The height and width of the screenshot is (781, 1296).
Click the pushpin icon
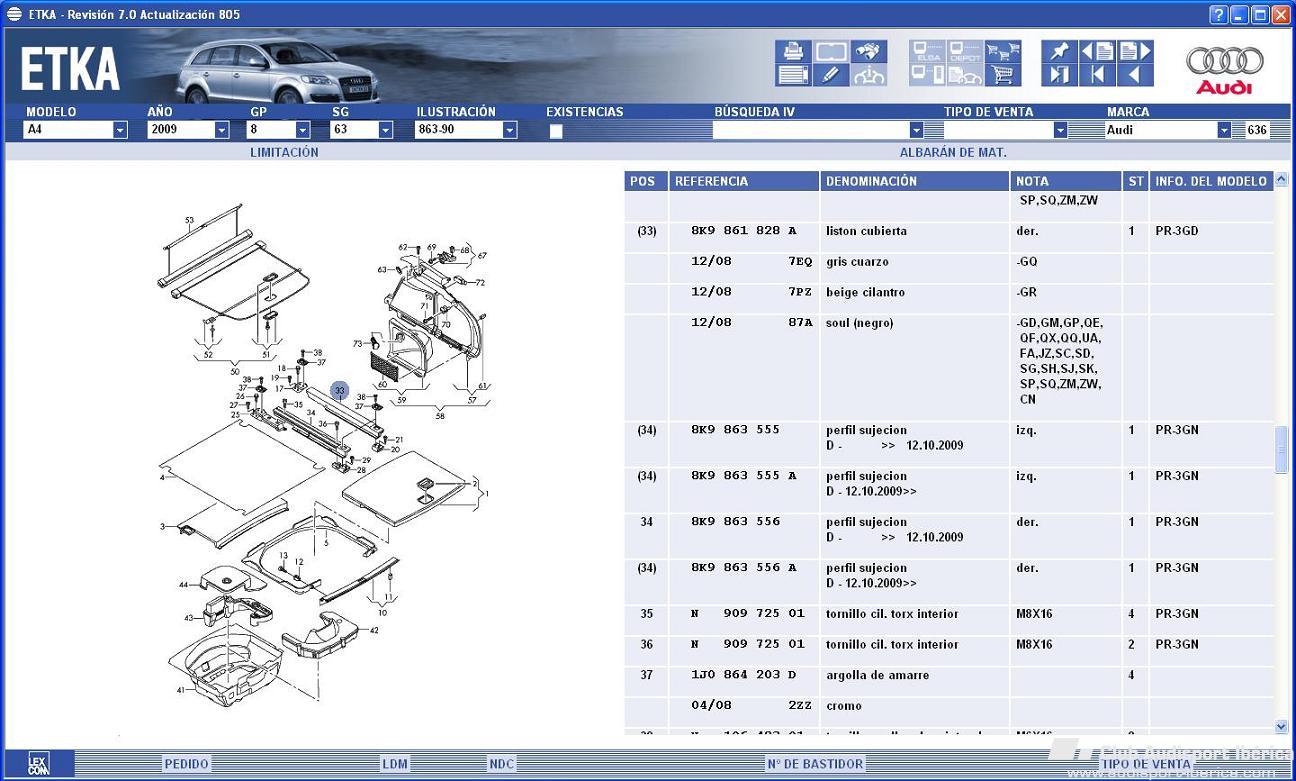(x=1059, y=51)
